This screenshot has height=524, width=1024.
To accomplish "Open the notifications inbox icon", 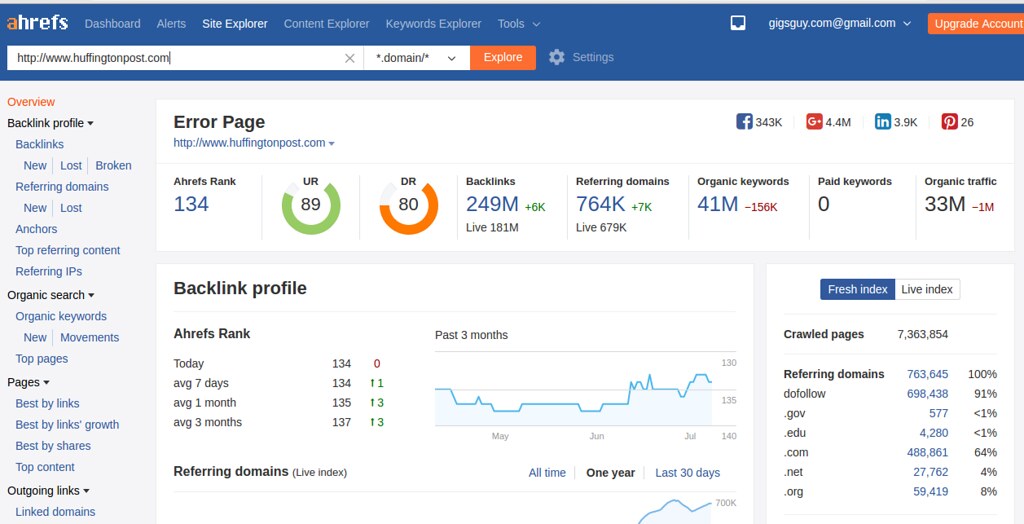I will [738, 23].
